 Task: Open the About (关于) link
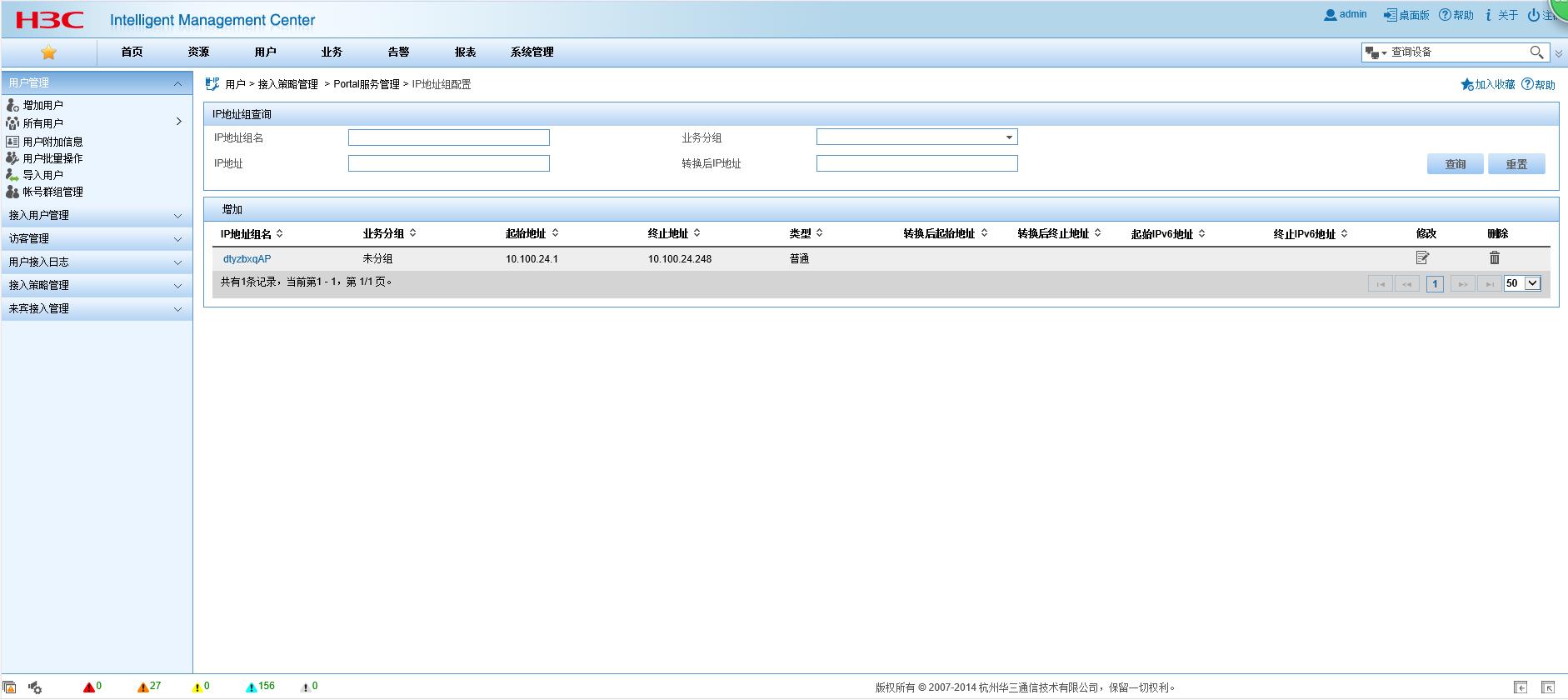click(1501, 15)
